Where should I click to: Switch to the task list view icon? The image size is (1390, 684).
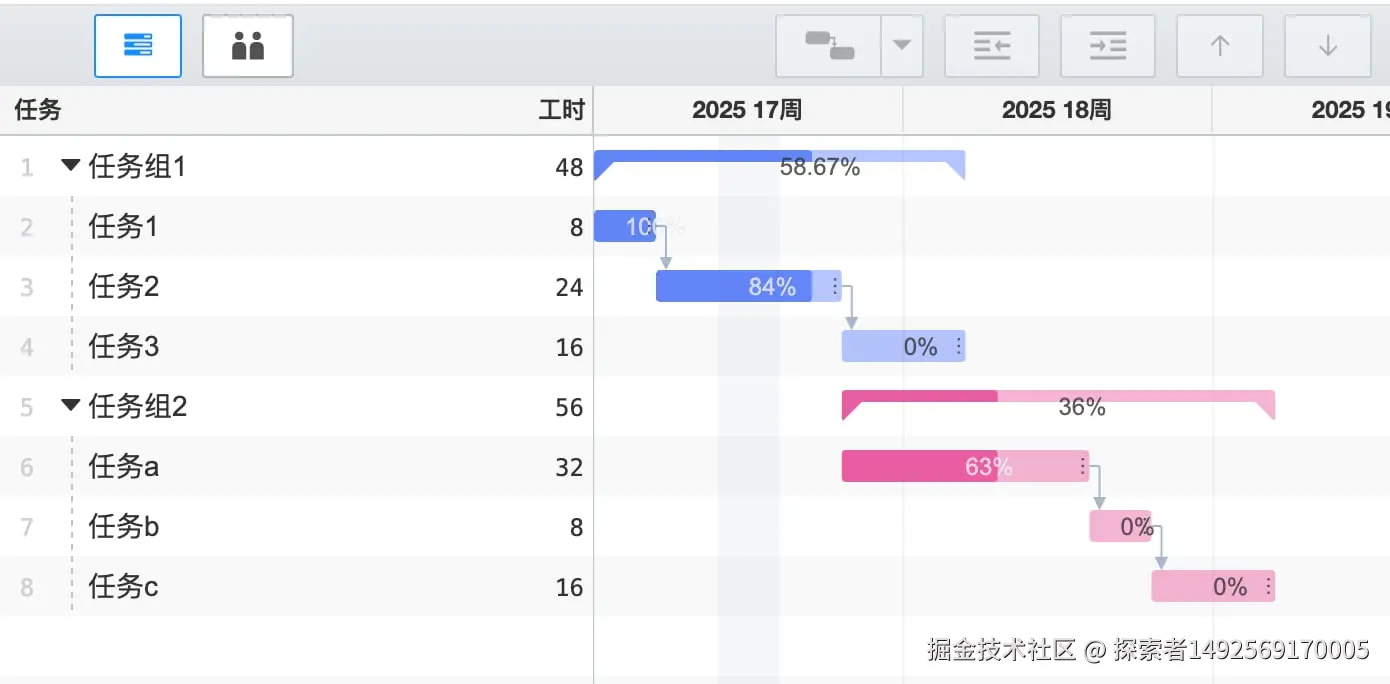(138, 46)
